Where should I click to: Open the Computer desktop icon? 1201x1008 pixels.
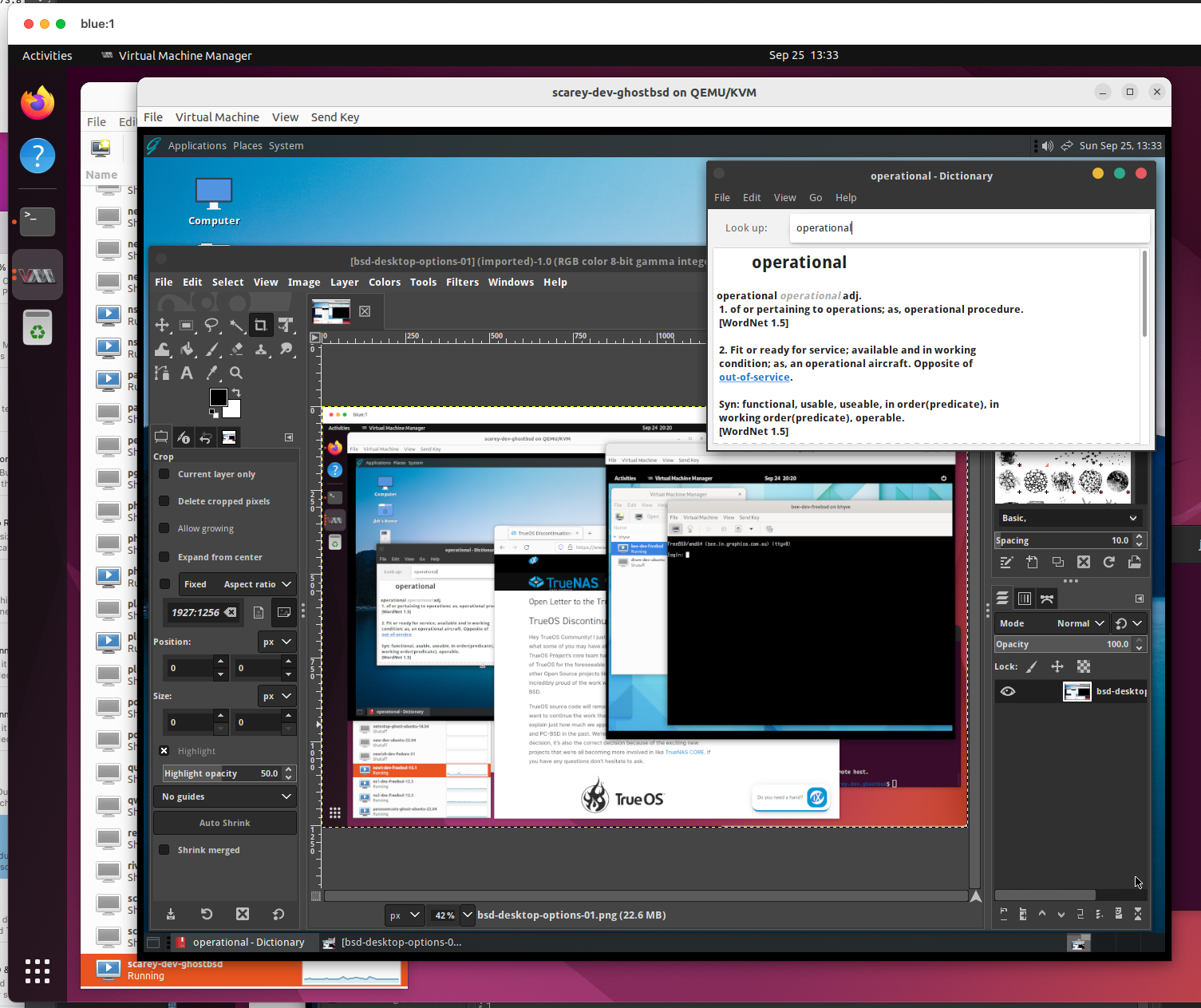(x=214, y=201)
